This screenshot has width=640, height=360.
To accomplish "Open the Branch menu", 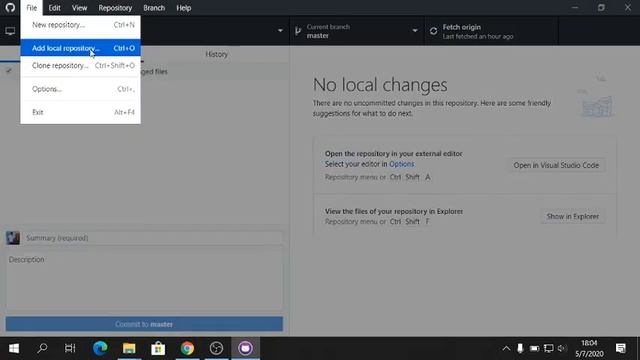I will (x=154, y=8).
